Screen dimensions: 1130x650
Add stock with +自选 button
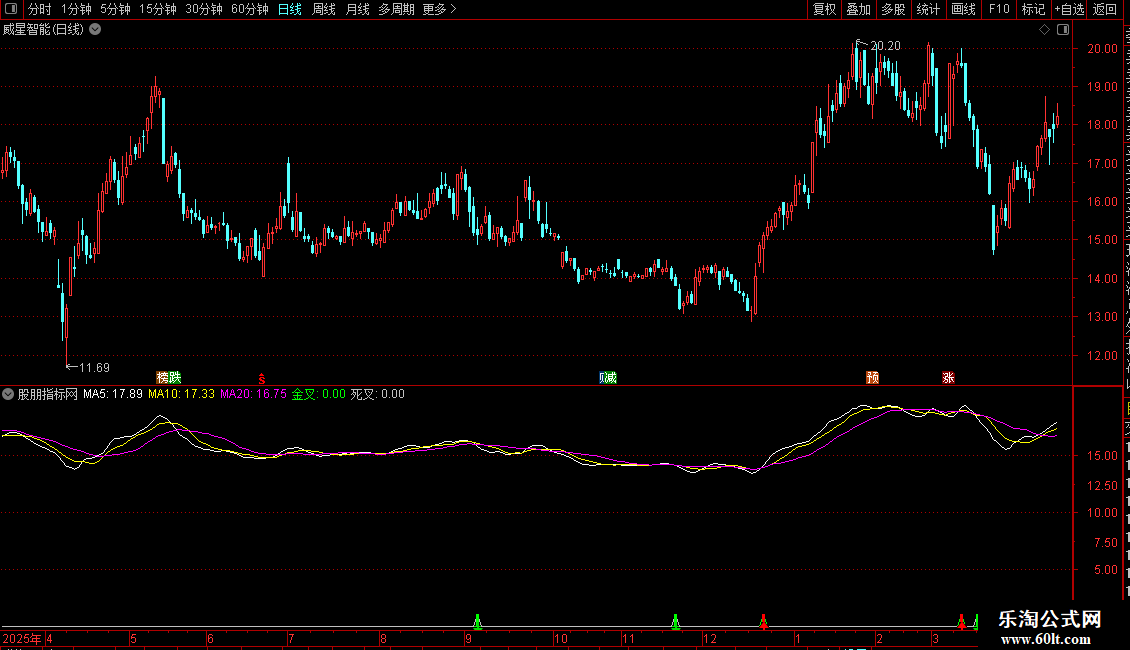tap(1069, 9)
